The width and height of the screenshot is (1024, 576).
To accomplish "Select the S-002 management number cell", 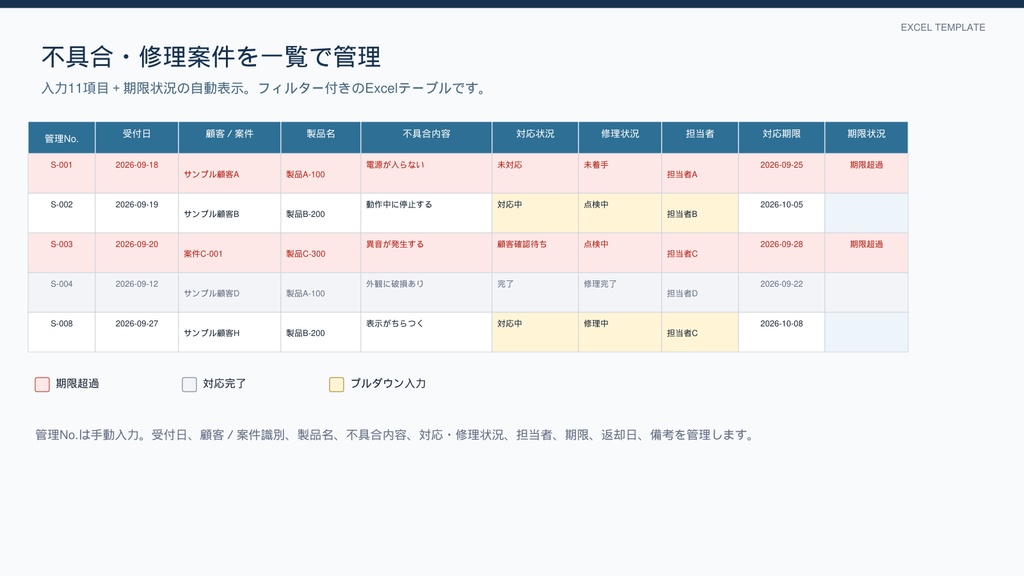I will click(61, 214).
